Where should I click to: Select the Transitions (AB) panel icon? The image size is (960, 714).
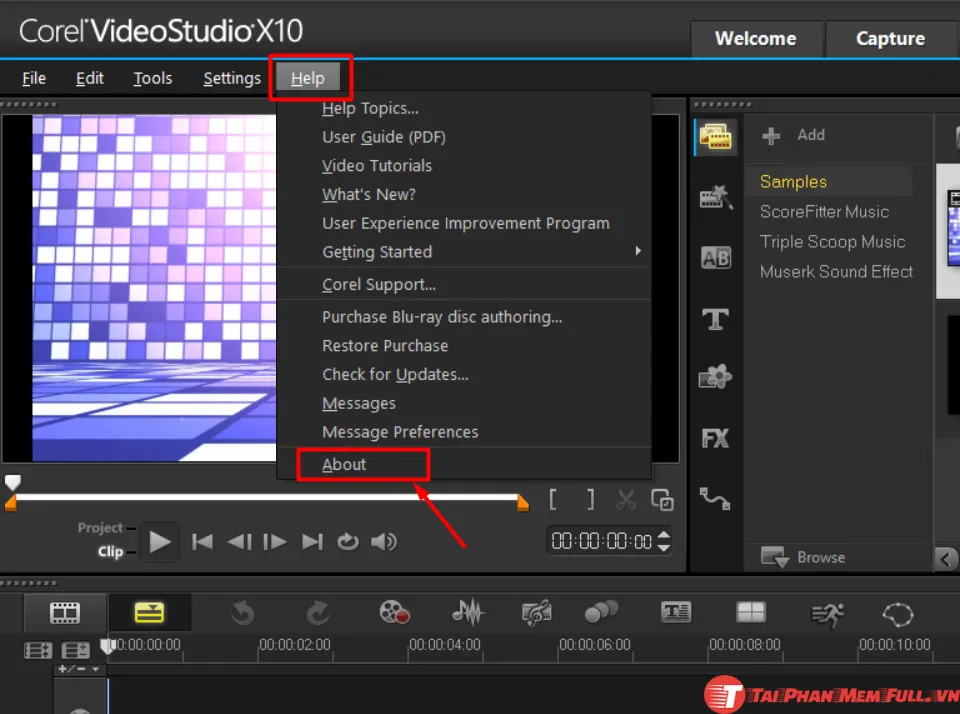(715, 258)
